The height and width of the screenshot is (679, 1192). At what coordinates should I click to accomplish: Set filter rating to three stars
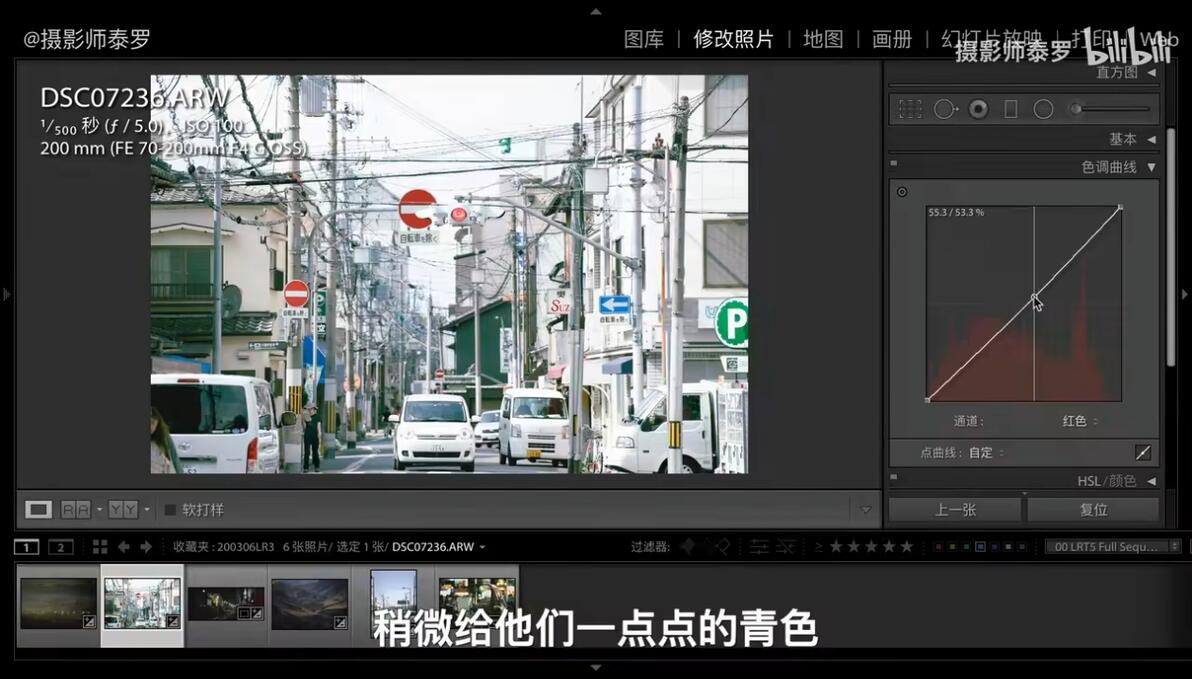point(871,547)
